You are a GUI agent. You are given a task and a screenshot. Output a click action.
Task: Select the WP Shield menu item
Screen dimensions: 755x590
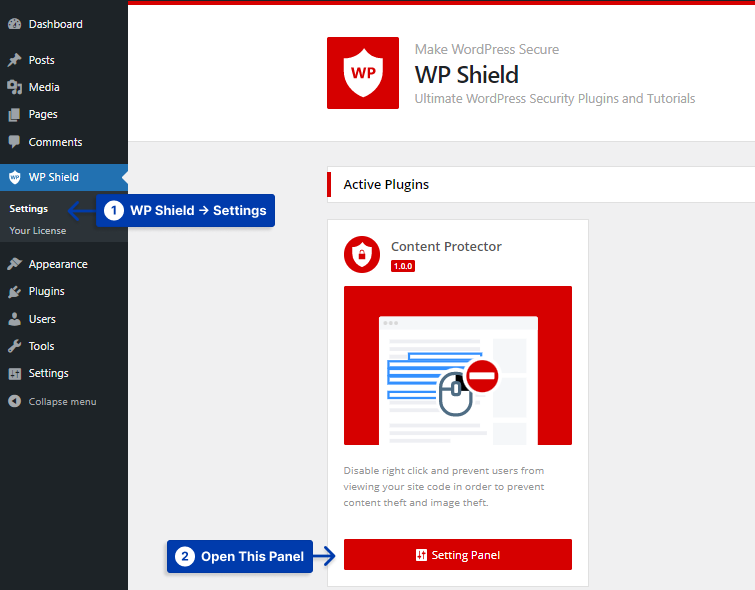pyautogui.click(x=64, y=177)
